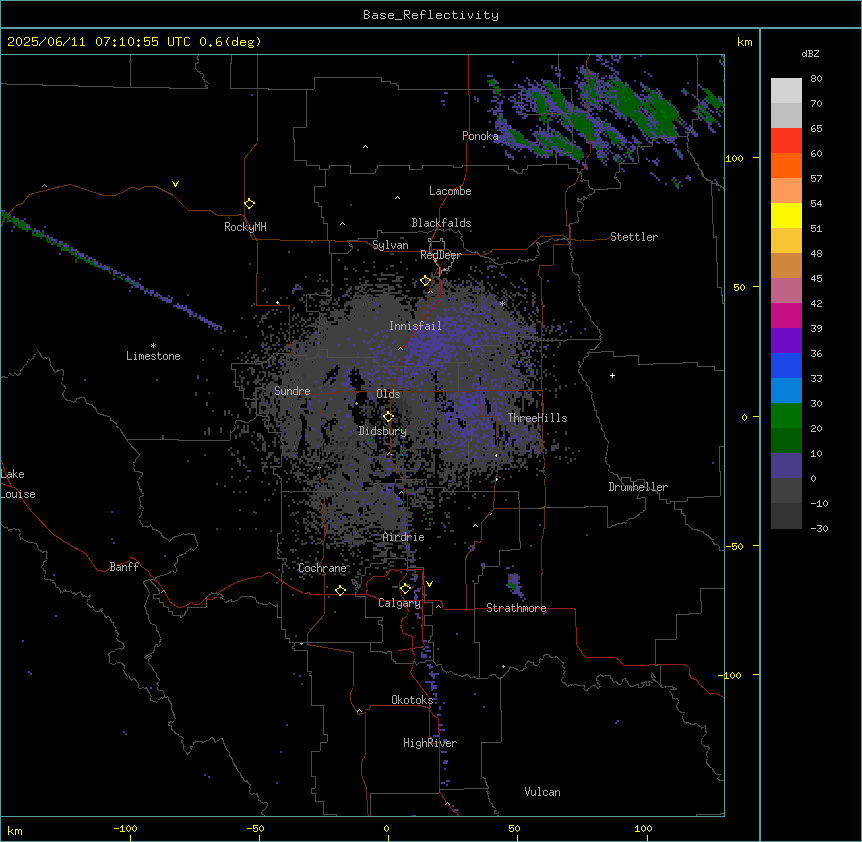Click the yellow diamond marker below RedDeer

pyautogui.click(x=426, y=281)
